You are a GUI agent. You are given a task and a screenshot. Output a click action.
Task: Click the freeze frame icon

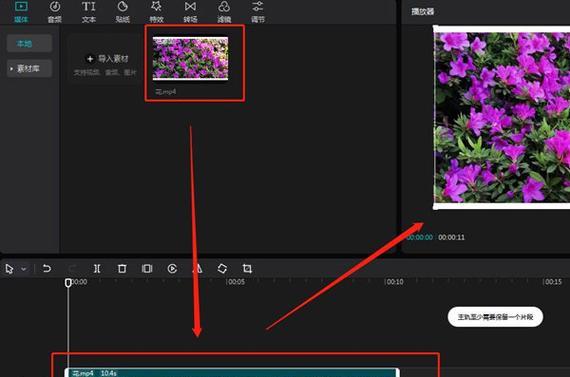147,269
